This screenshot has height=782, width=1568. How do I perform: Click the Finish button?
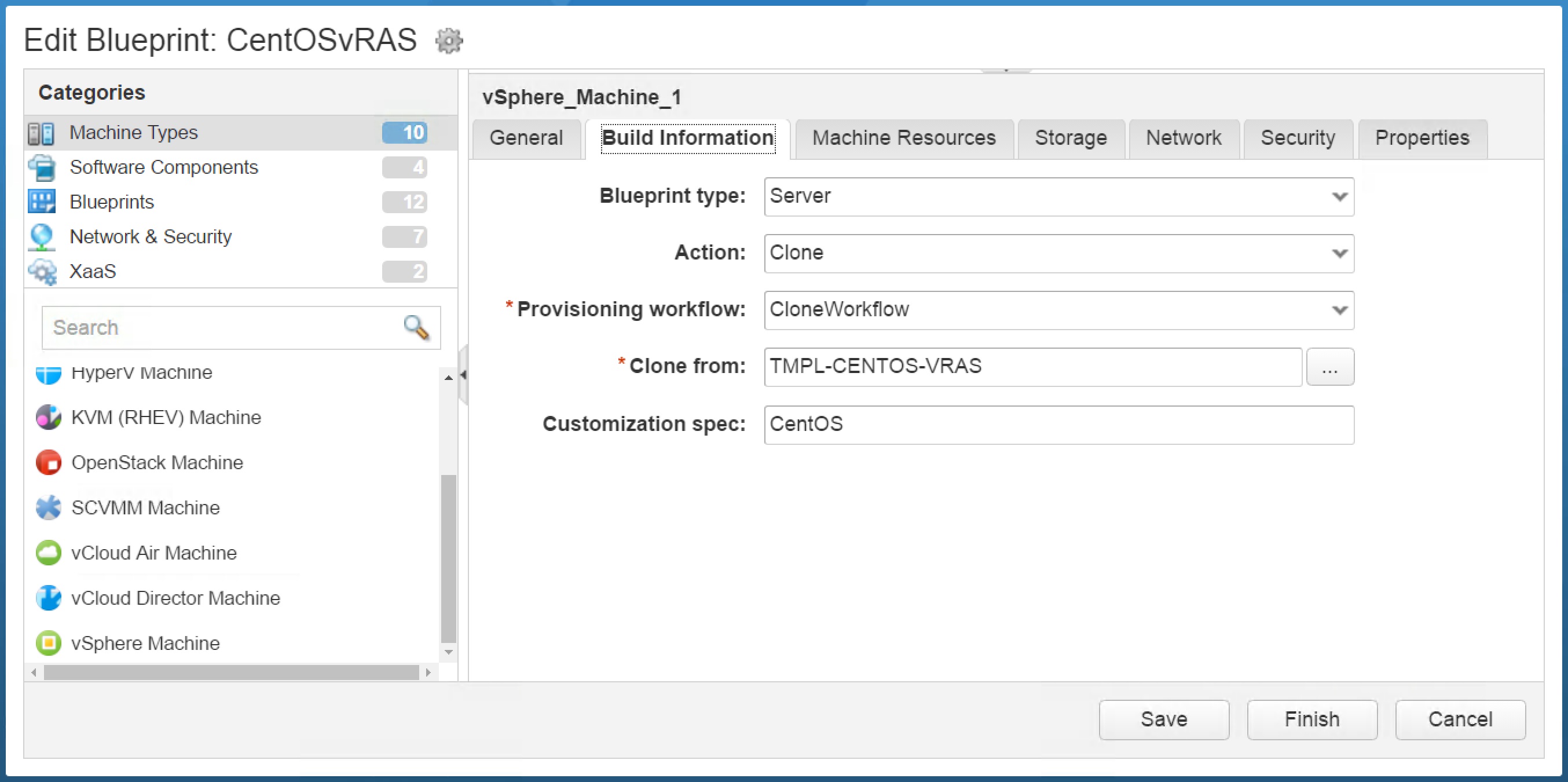(1311, 719)
